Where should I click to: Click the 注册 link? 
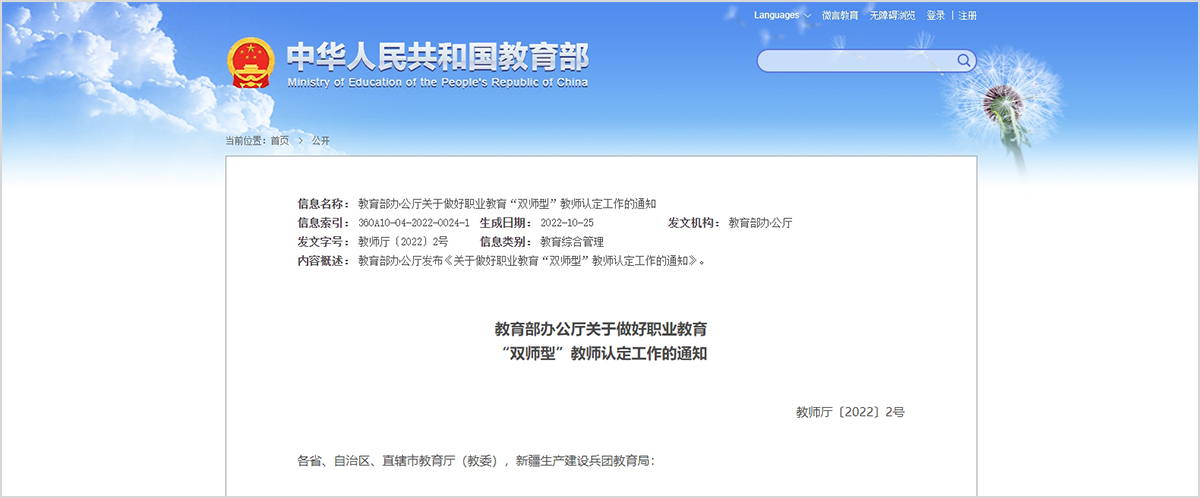(x=968, y=16)
